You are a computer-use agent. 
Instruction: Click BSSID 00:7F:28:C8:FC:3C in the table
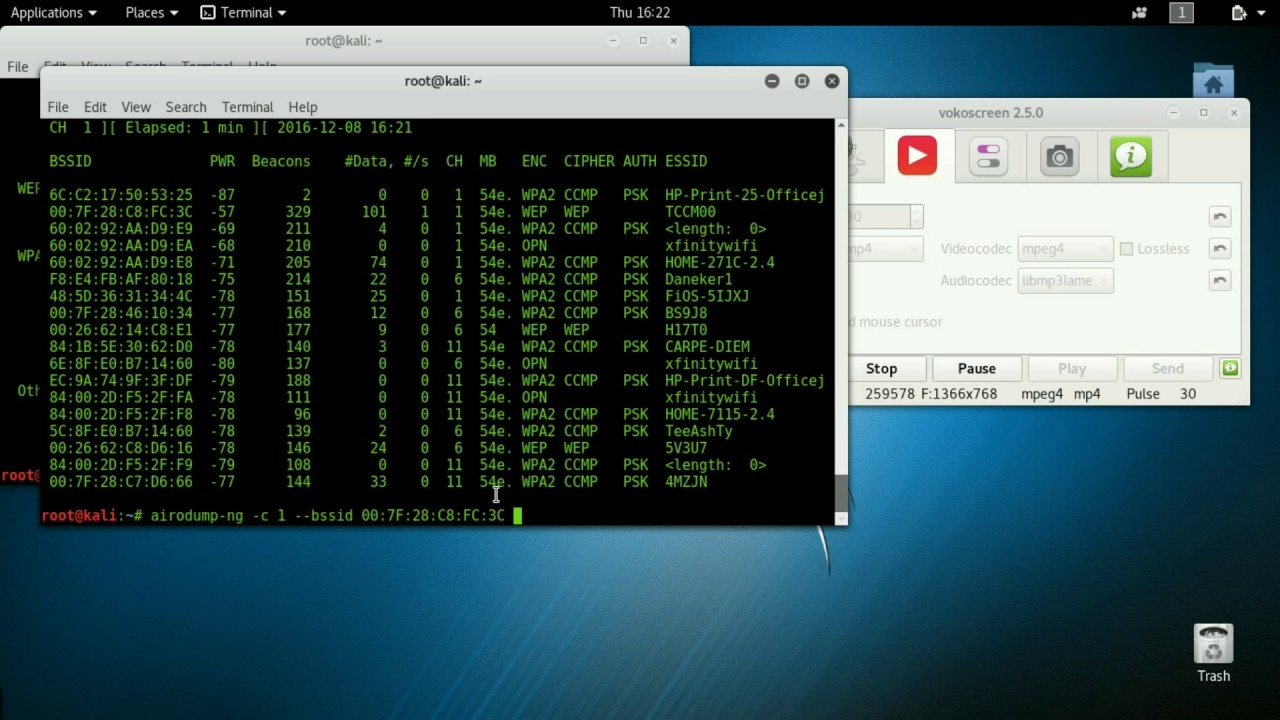(x=121, y=212)
